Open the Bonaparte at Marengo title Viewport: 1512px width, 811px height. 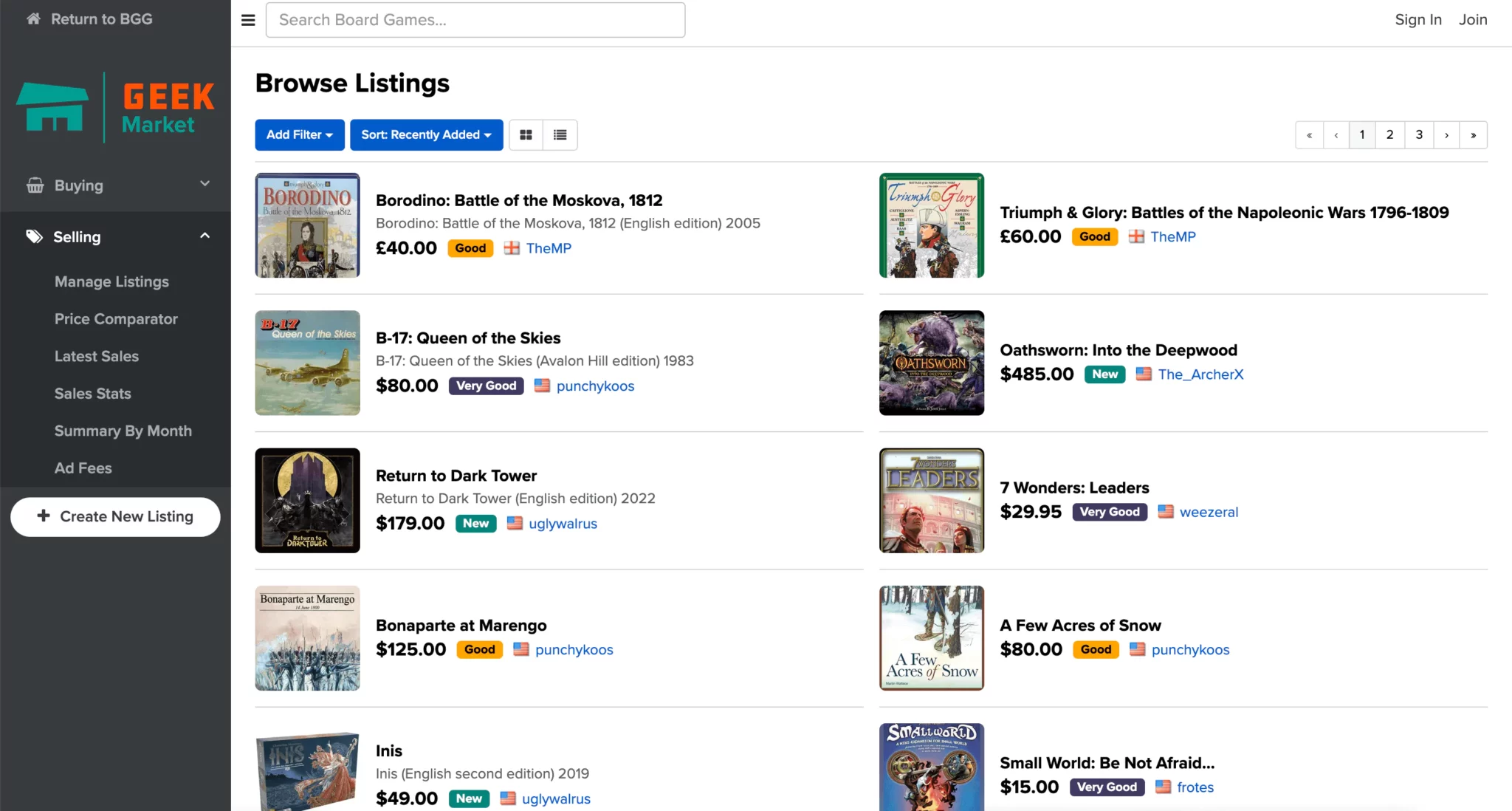click(x=461, y=625)
